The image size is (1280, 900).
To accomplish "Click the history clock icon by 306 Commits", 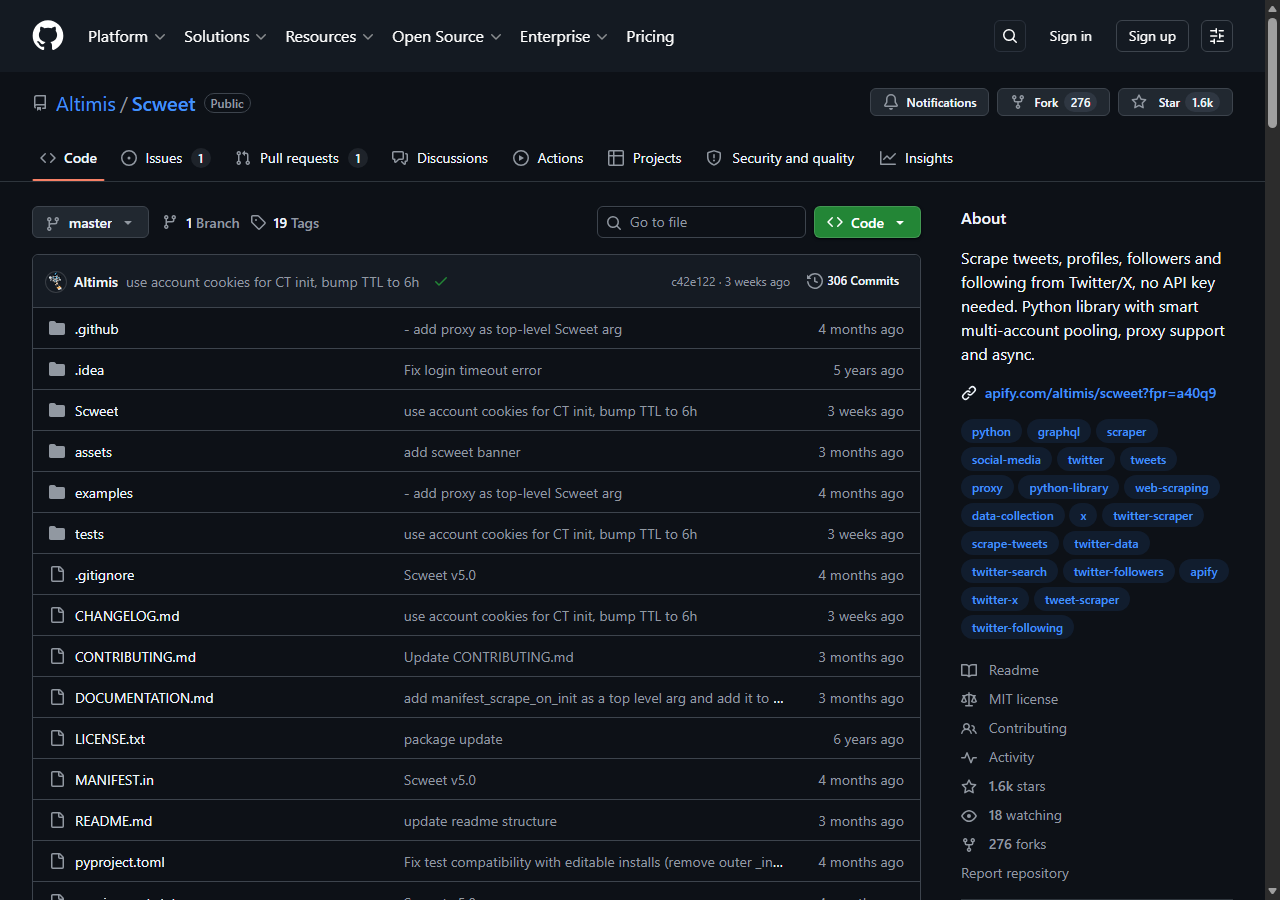I will pos(815,281).
